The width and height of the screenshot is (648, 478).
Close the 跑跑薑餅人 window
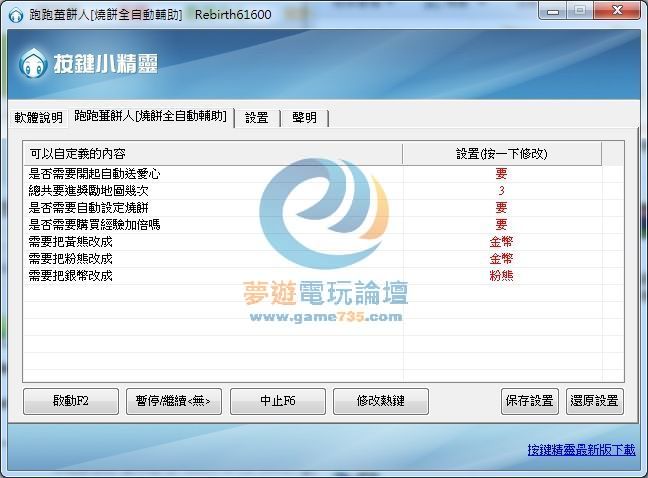coord(617,11)
